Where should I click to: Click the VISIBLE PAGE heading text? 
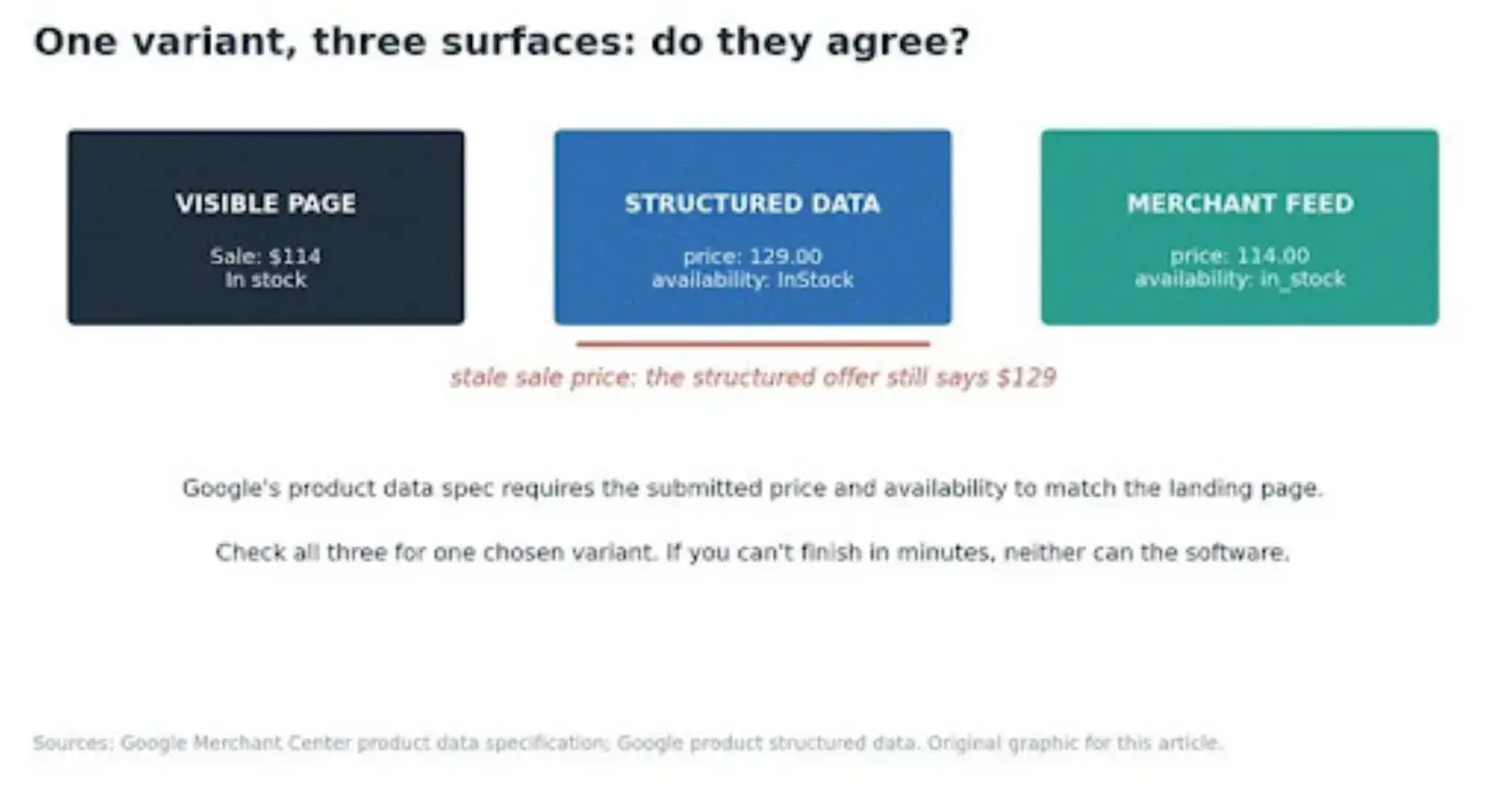click(x=265, y=203)
